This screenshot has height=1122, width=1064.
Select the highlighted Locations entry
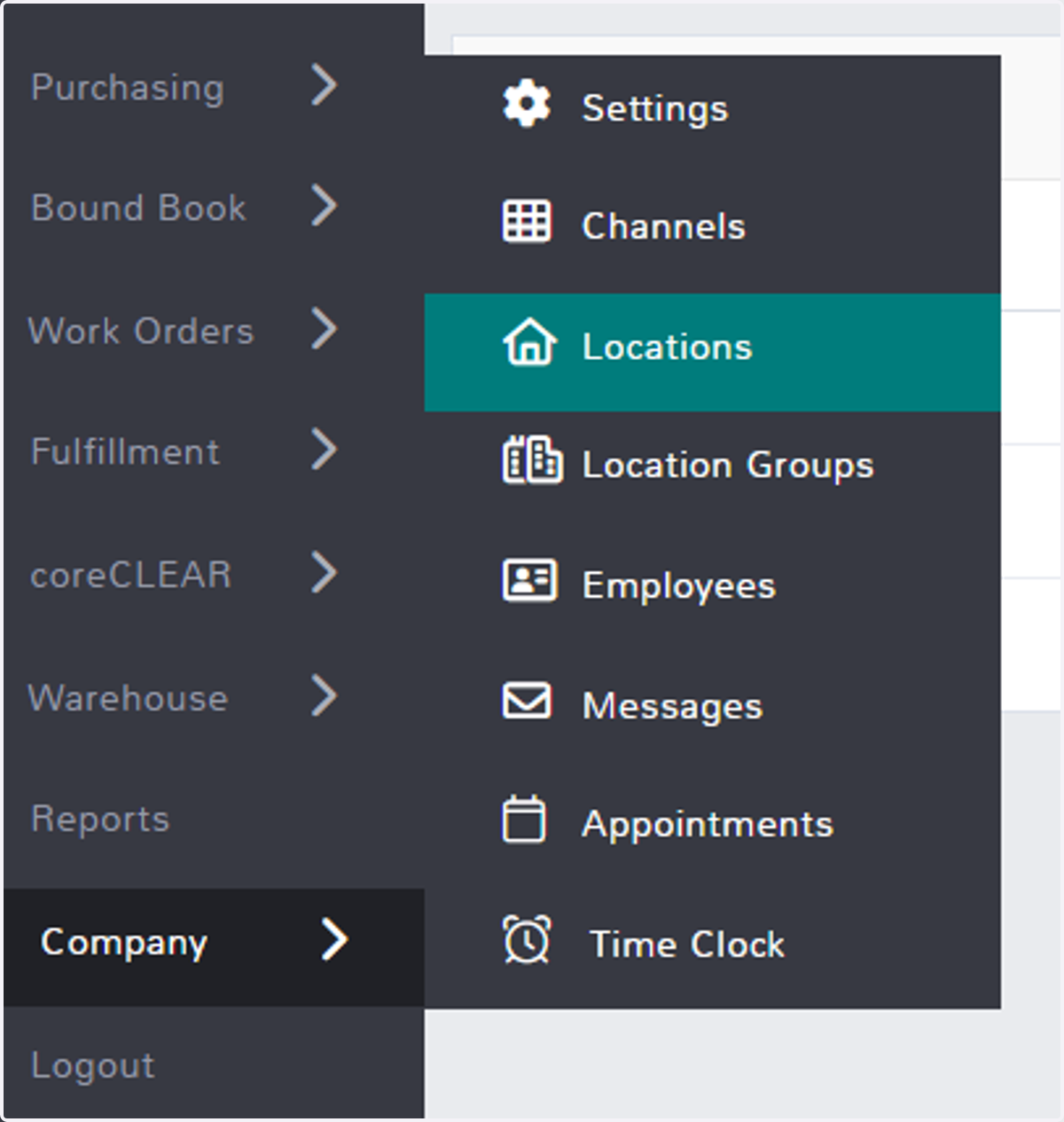click(713, 352)
